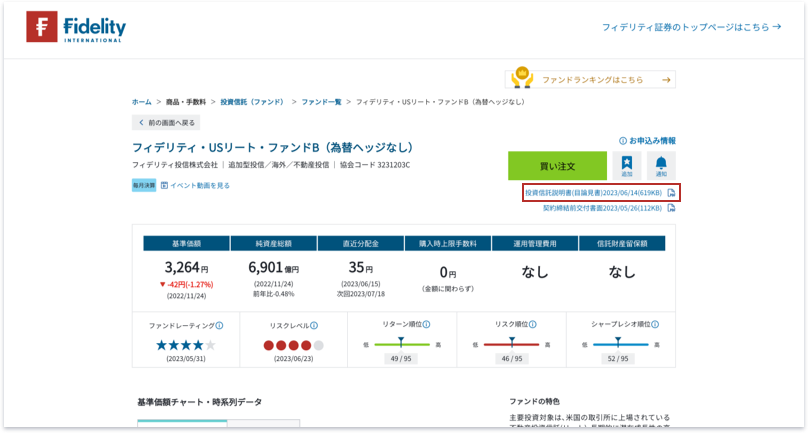Viewport: 808px width, 433px height.
Task: Click the 買い注文 green button
Action: (557, 166)
